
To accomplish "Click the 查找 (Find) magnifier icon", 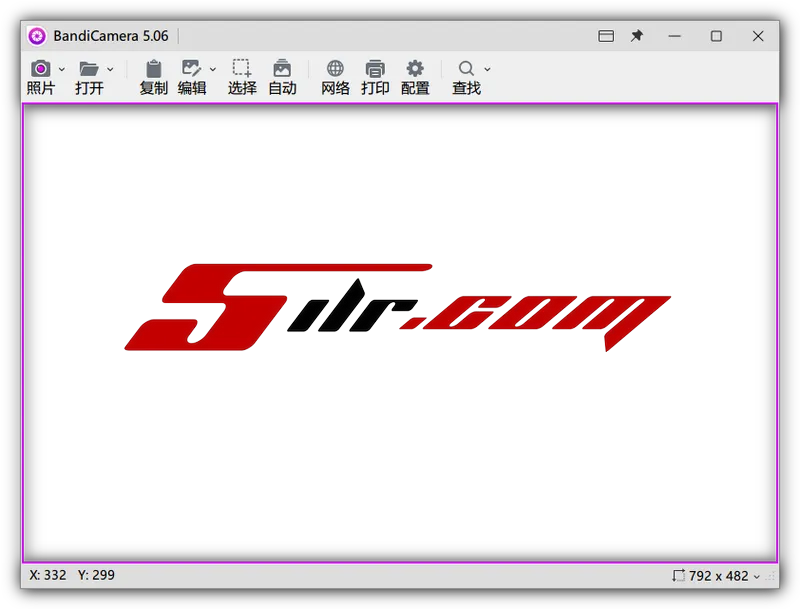I will (x=466, y=69).
